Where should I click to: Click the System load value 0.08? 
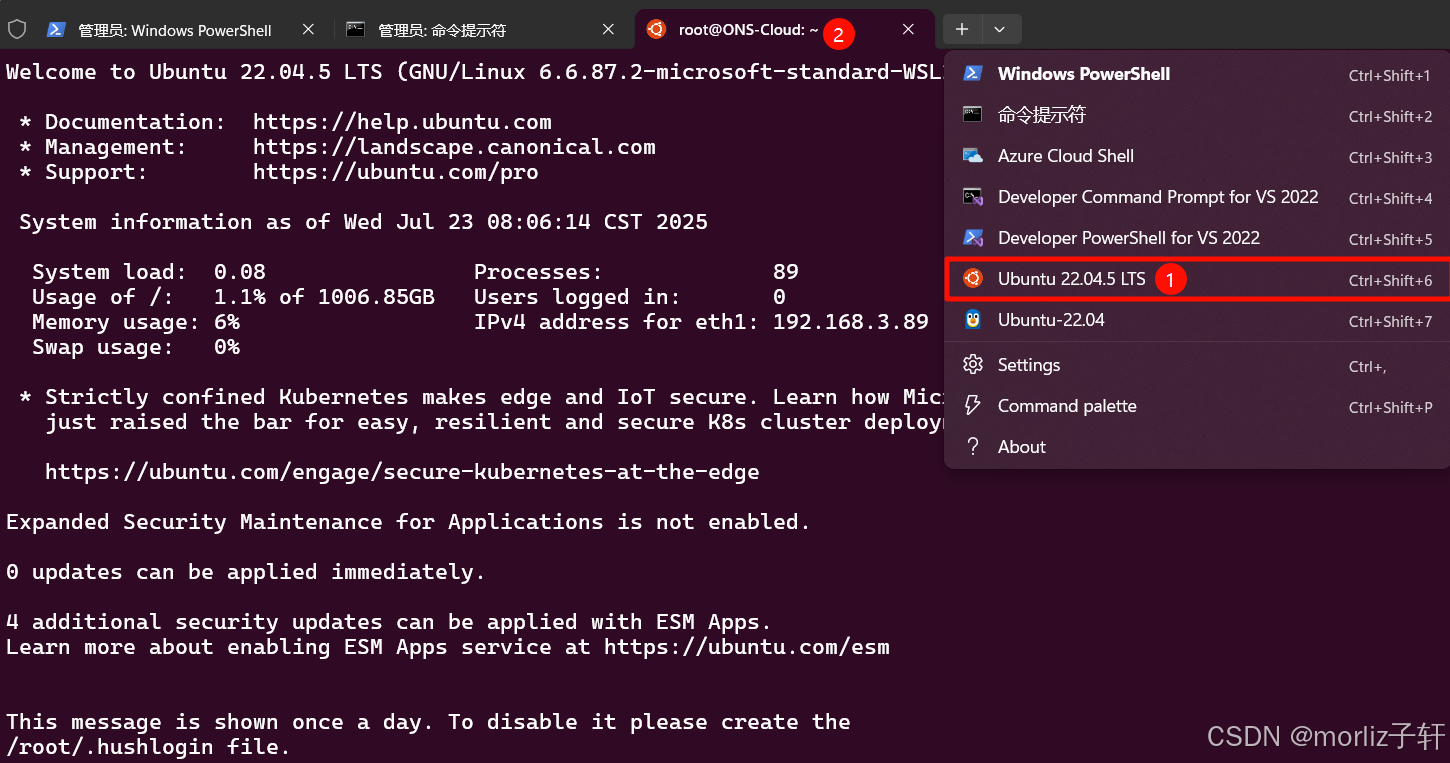[x=240, y=272]
